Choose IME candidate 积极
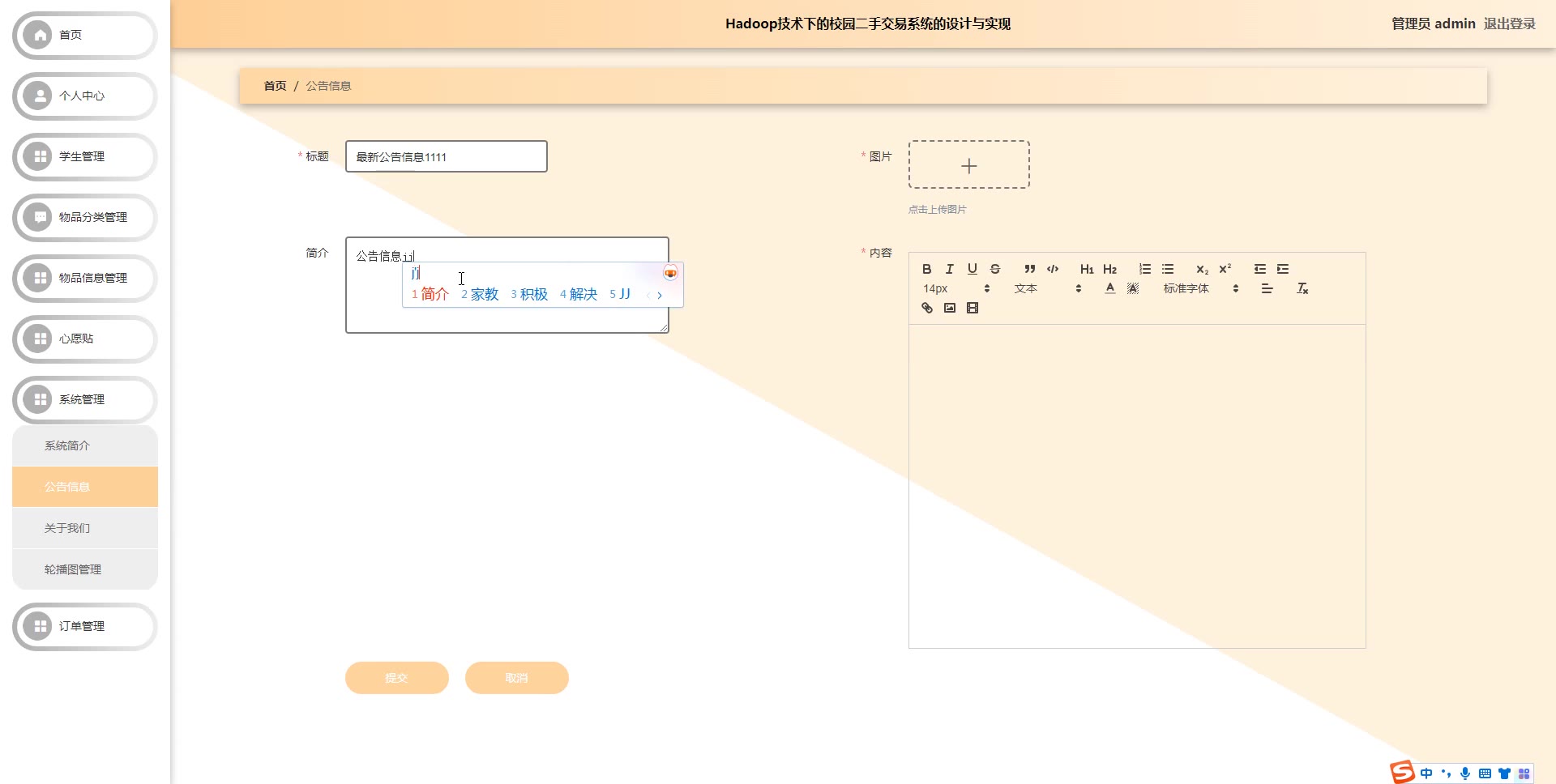The height and width of the screenshot is (784, 1556). (x=529, y=294)
